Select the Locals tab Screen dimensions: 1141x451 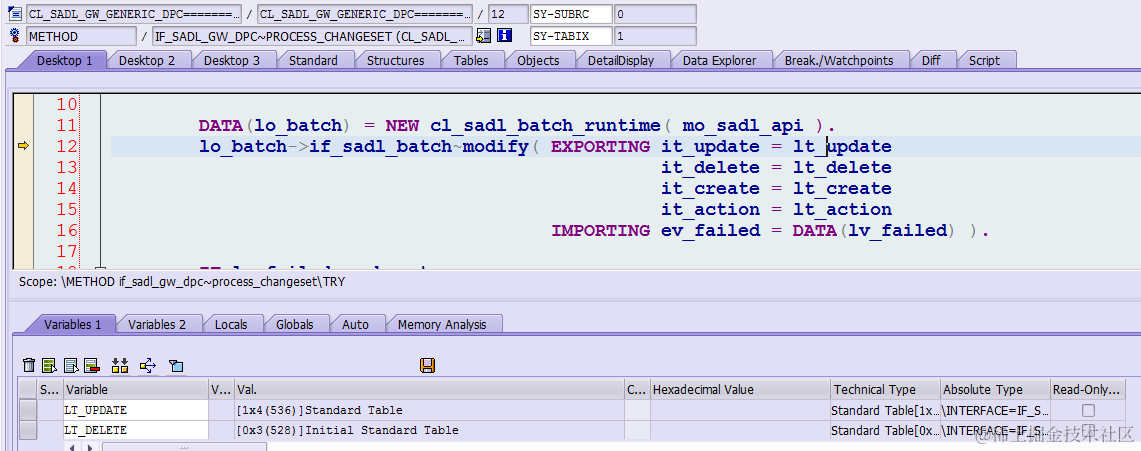231,324
